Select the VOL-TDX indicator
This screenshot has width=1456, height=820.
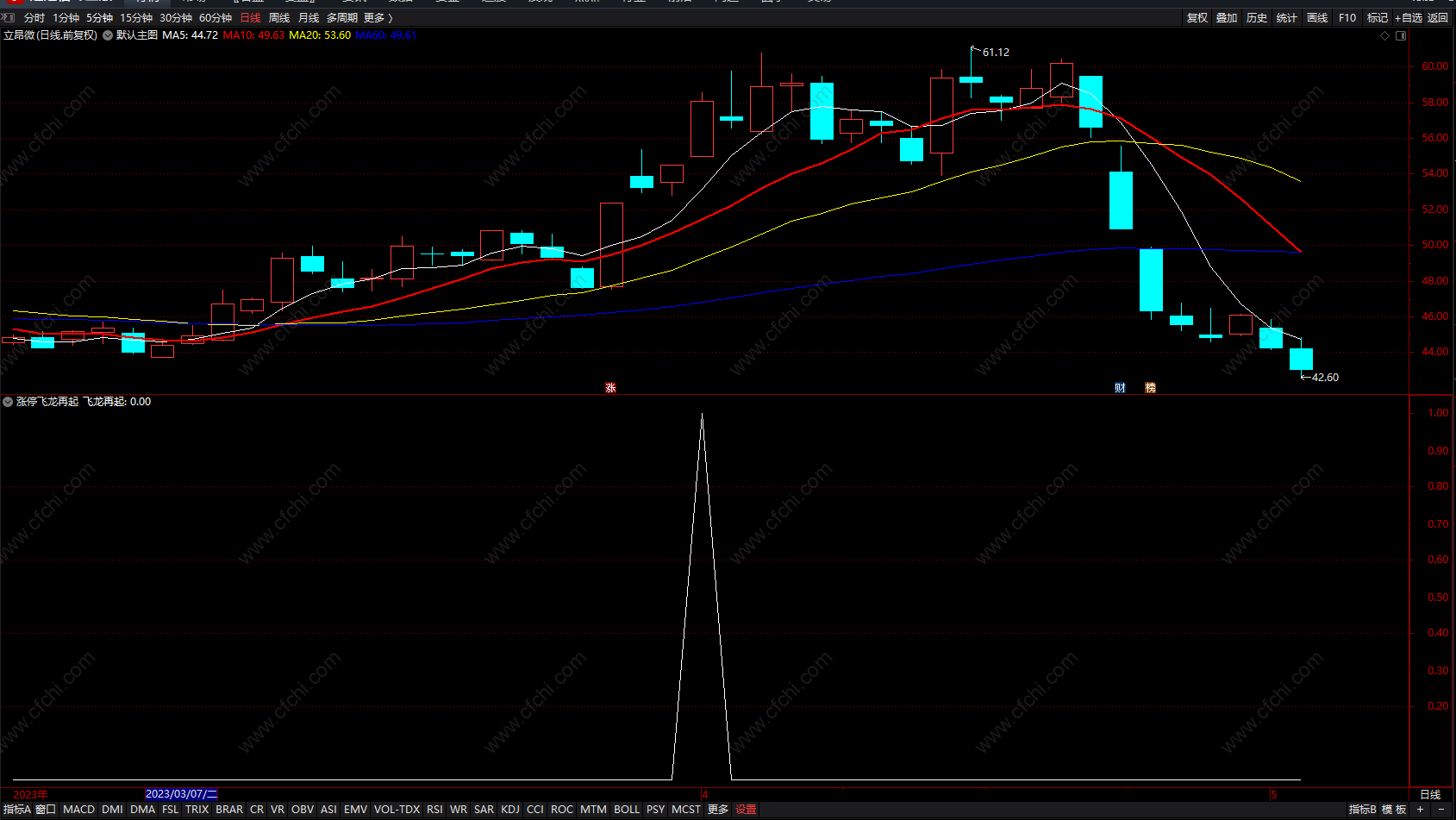click(x=397, y=810)
